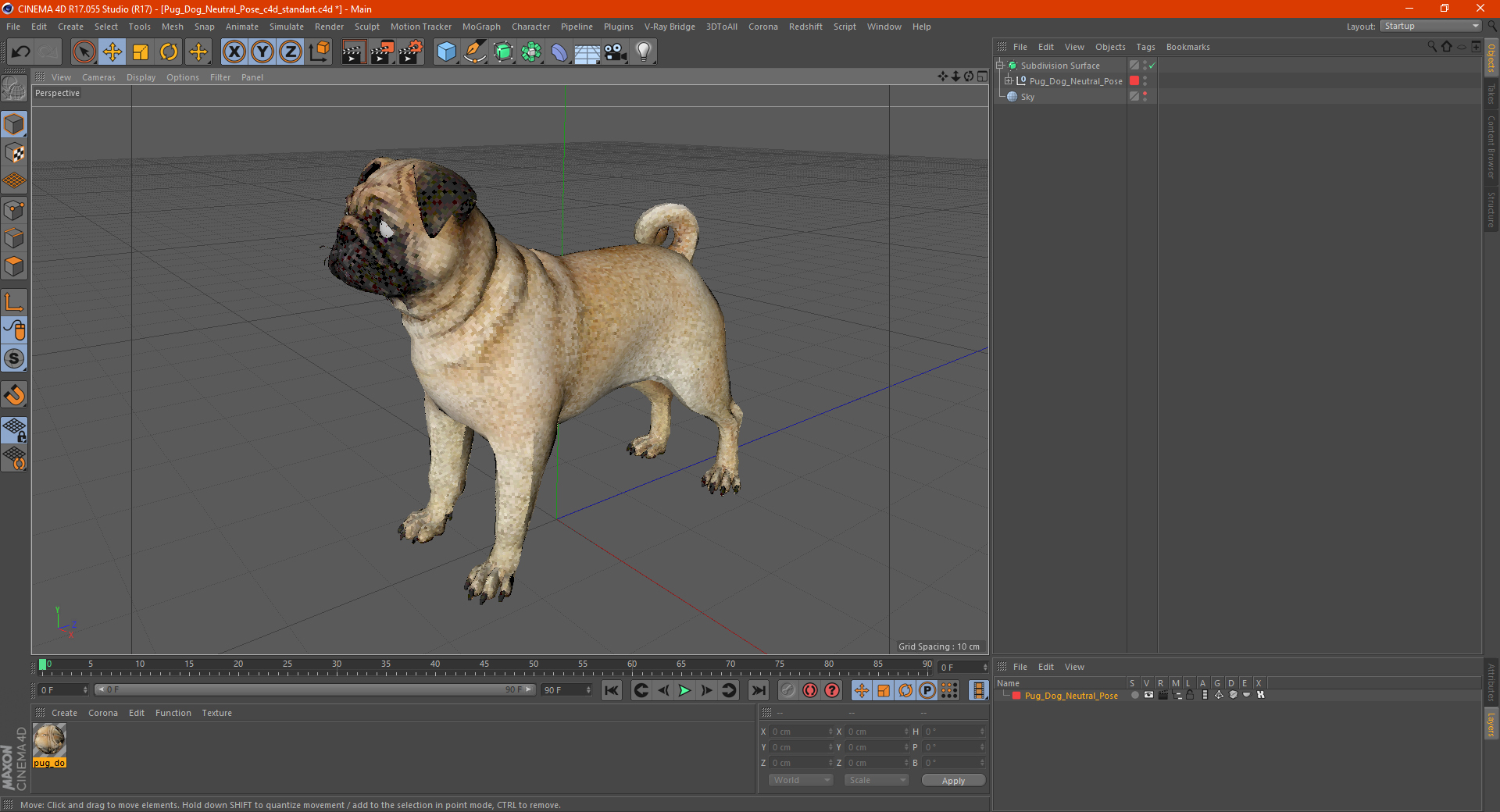Open viewport Display menu
1500x812 pixels.
(141, 77)
